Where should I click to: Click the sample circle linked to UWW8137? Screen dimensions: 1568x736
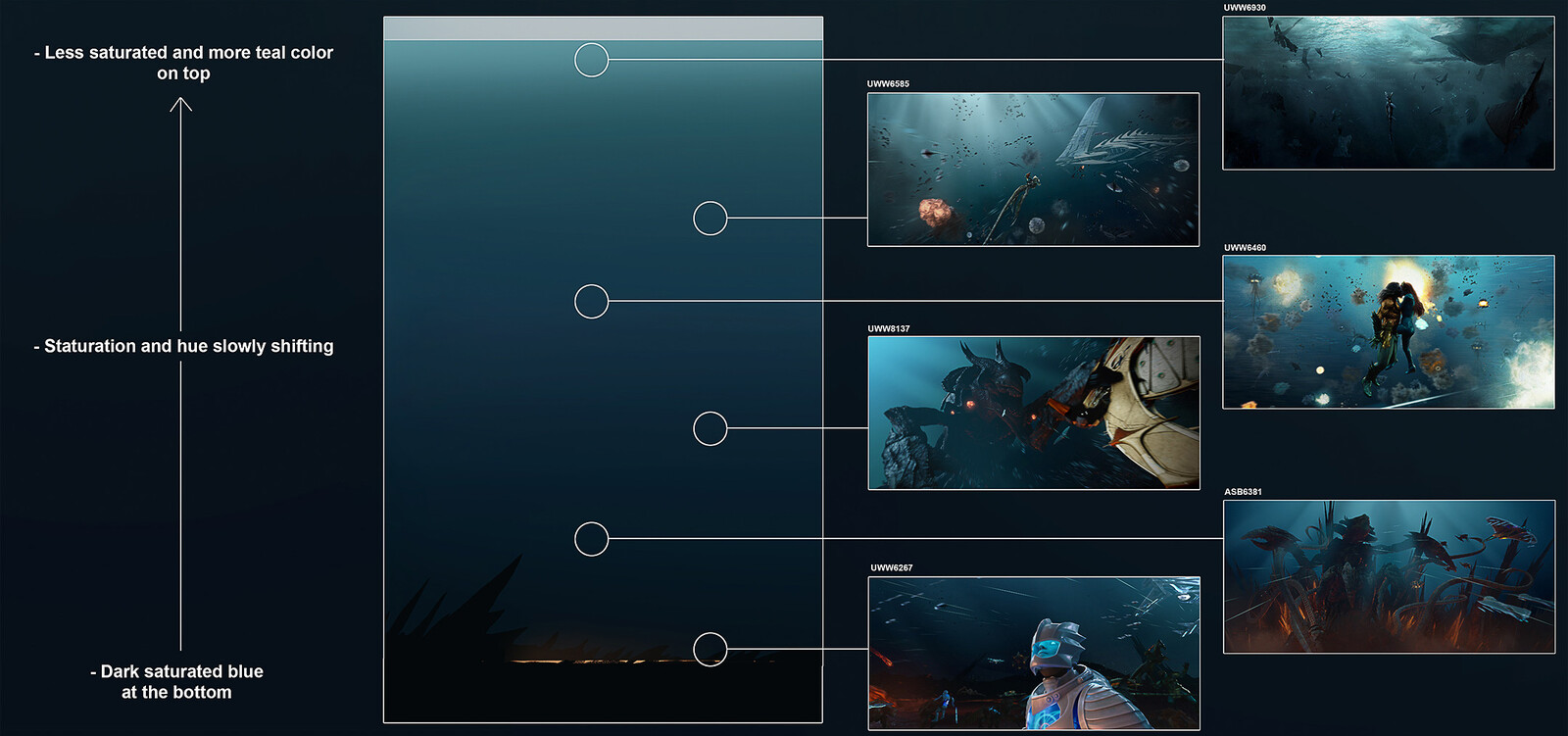pos(710,428)
